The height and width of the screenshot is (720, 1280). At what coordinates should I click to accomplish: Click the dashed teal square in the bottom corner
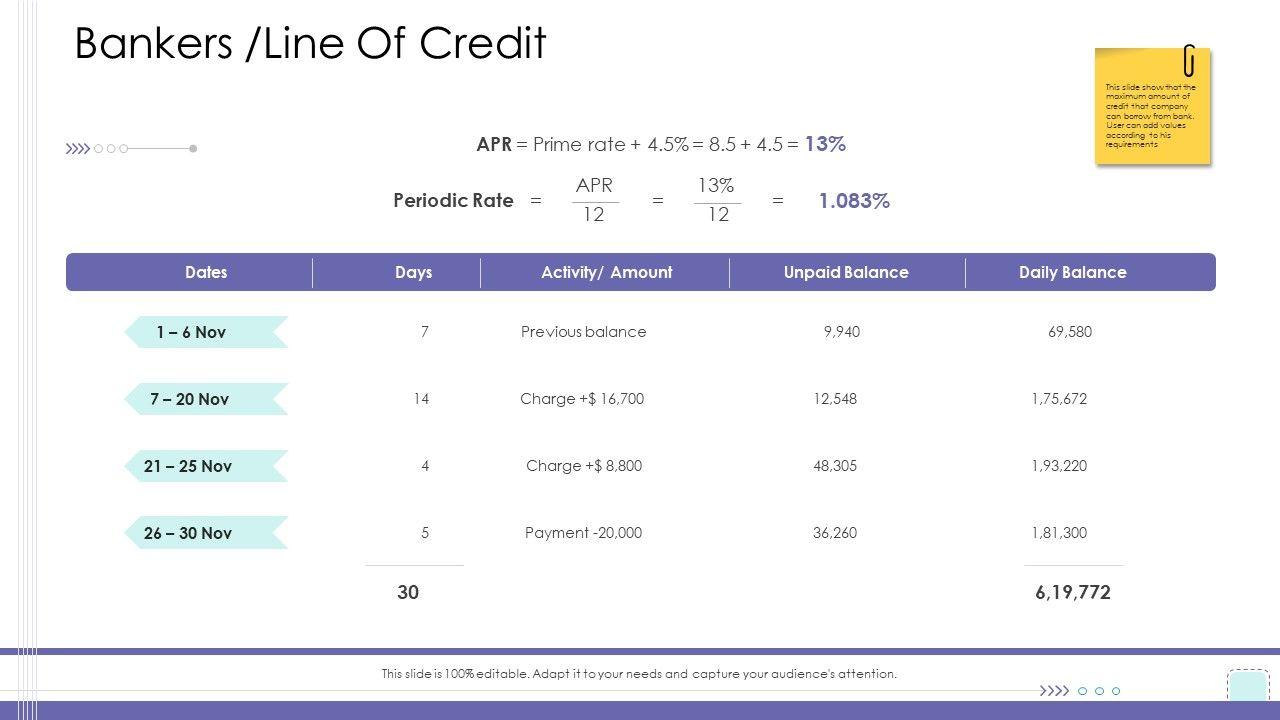pos(1247,687)
